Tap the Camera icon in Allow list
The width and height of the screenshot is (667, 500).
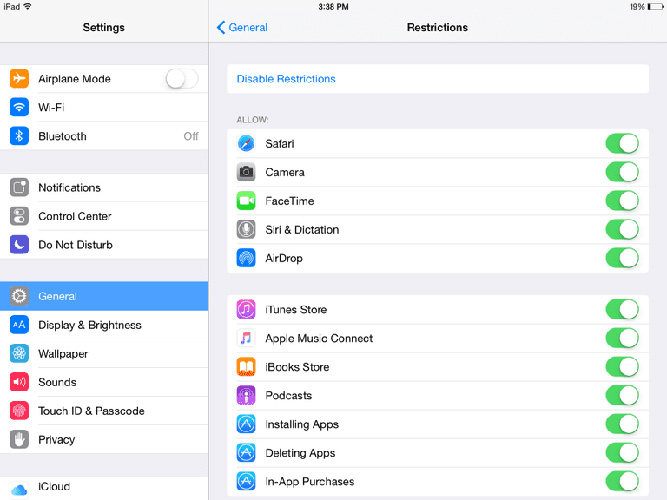pyautogui.click(x=246, y=172)
